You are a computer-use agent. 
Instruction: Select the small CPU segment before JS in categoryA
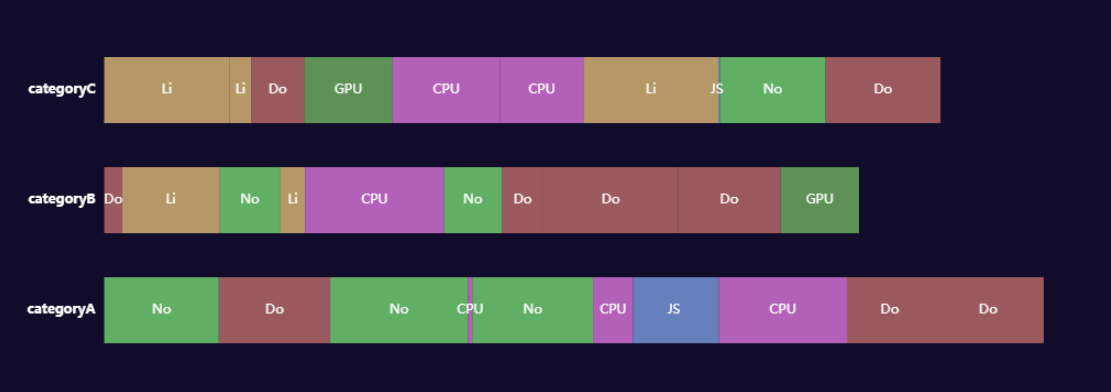pos(614,310)
